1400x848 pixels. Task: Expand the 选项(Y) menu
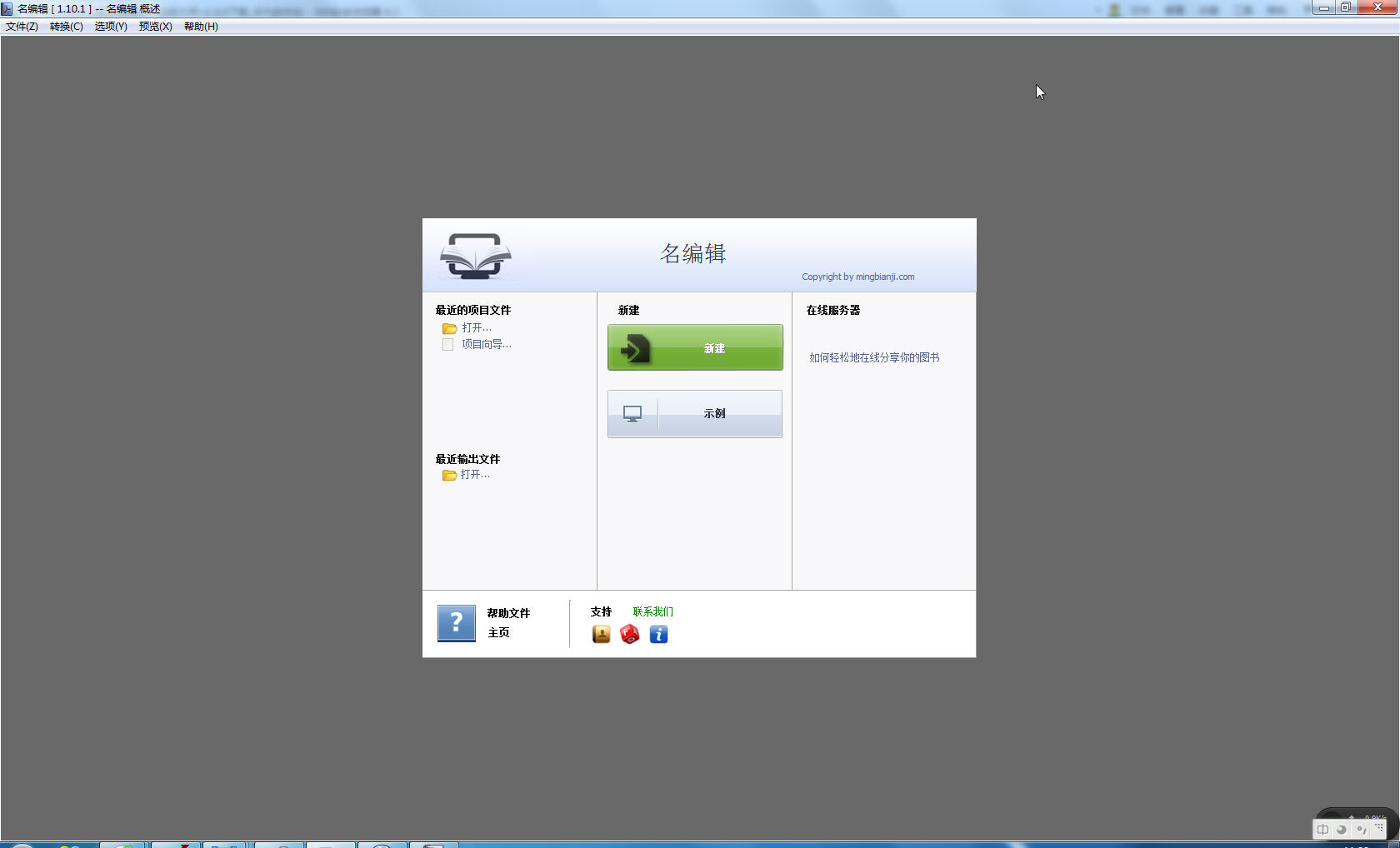[111, 27]
